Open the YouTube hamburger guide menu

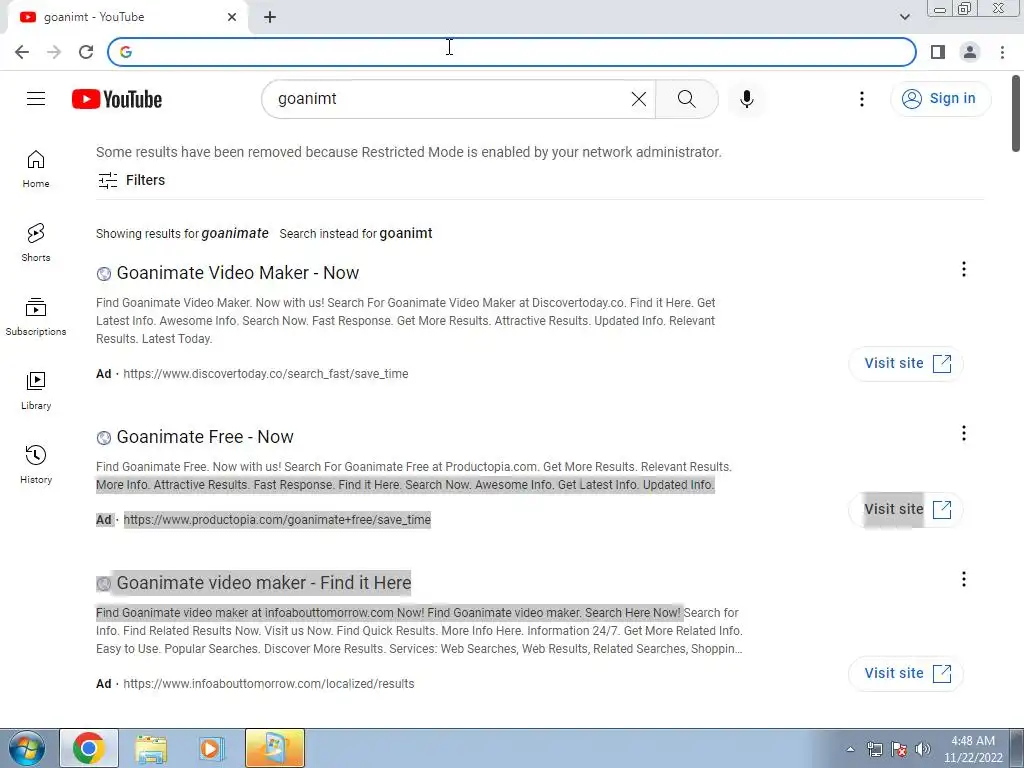[36, 99]
